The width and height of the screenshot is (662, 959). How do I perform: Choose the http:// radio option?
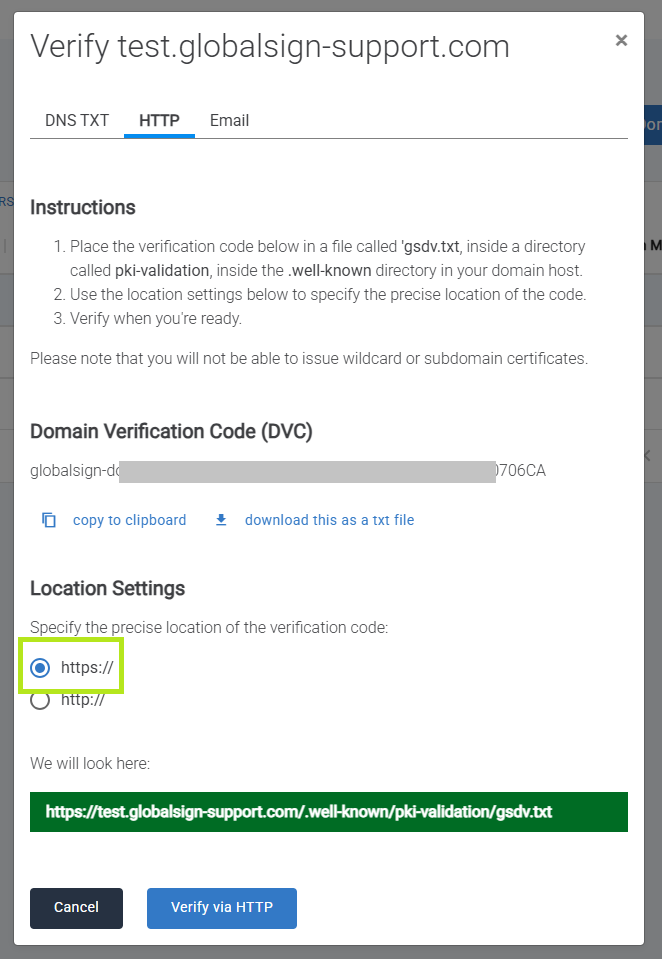point(40,700)
